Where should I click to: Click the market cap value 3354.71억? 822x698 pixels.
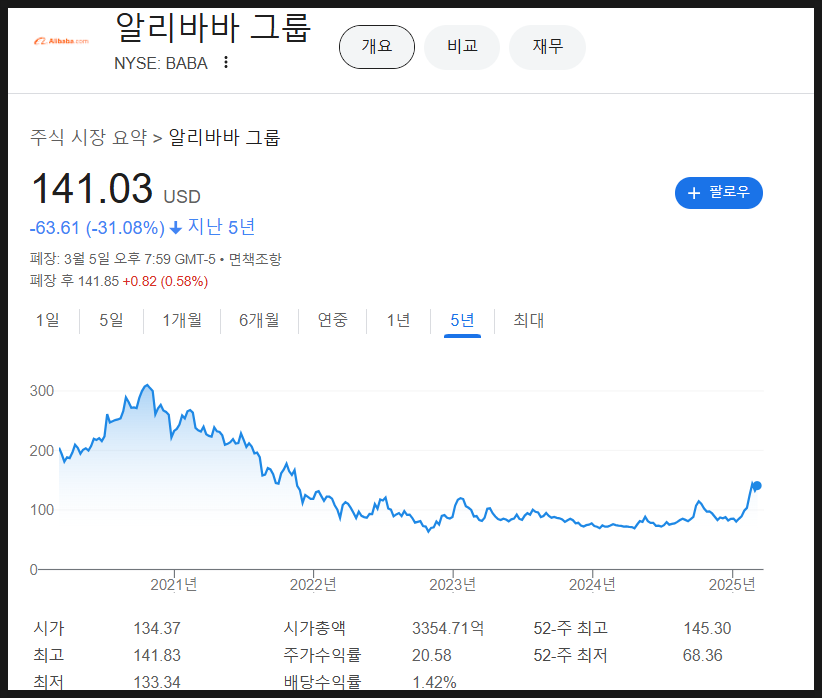448,628
